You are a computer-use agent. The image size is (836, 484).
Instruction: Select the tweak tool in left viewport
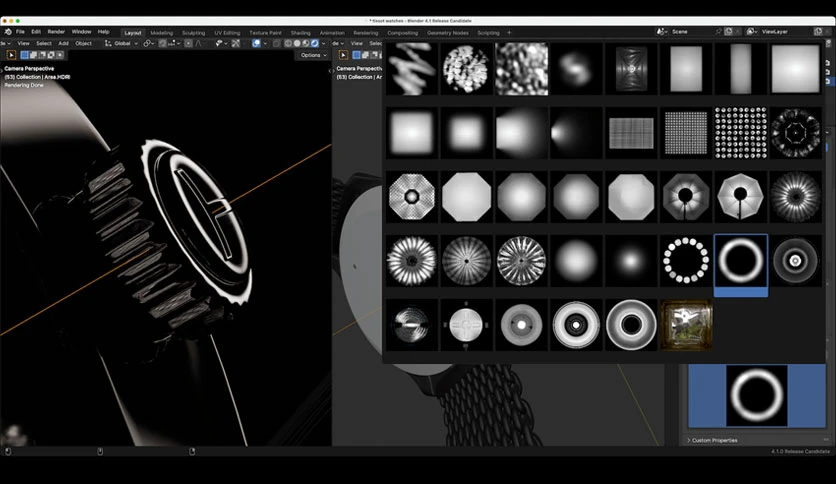[11, 55]
